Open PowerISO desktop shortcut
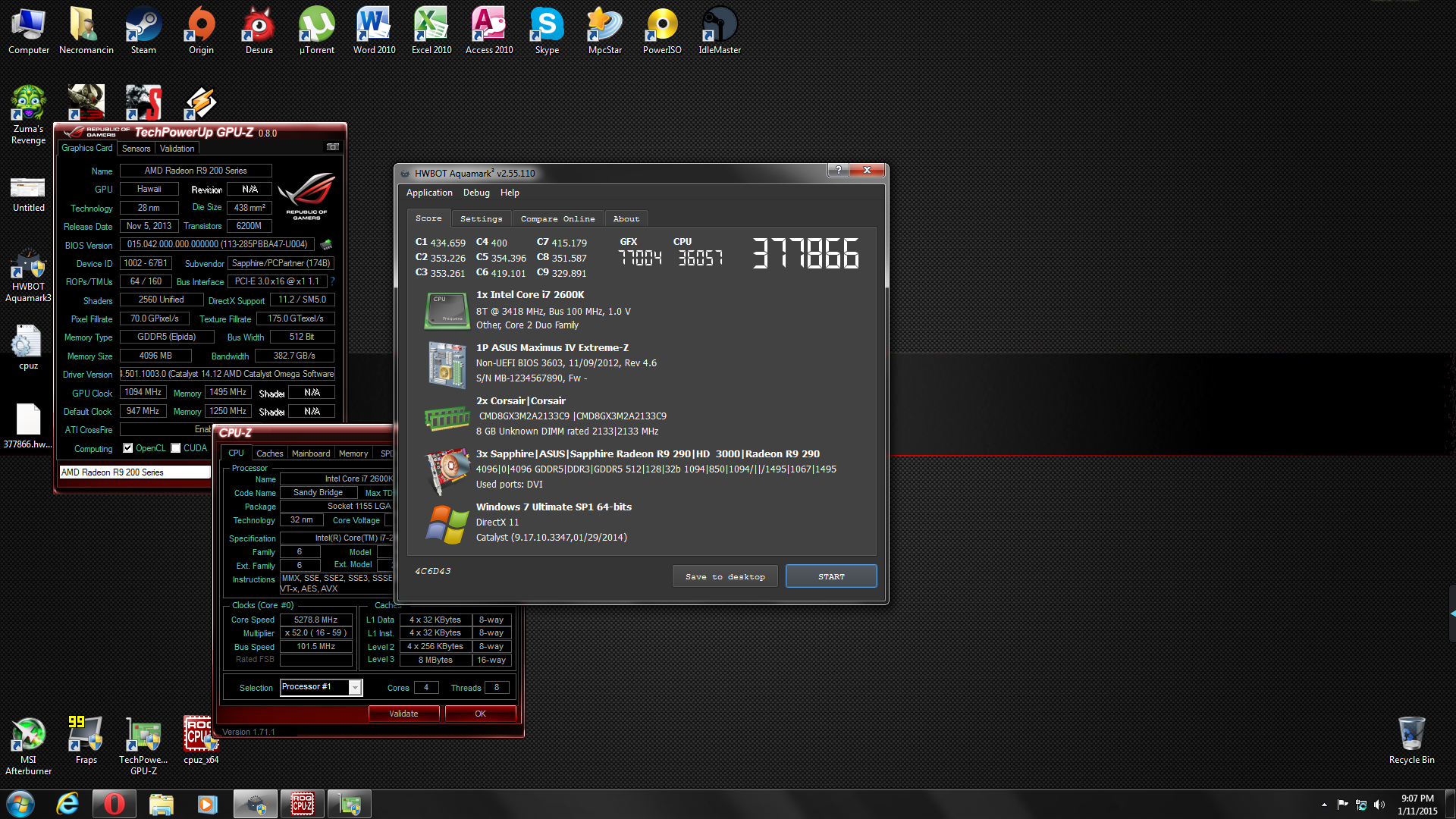Screen dimensions: 1456x819 [x=662, y=32]
